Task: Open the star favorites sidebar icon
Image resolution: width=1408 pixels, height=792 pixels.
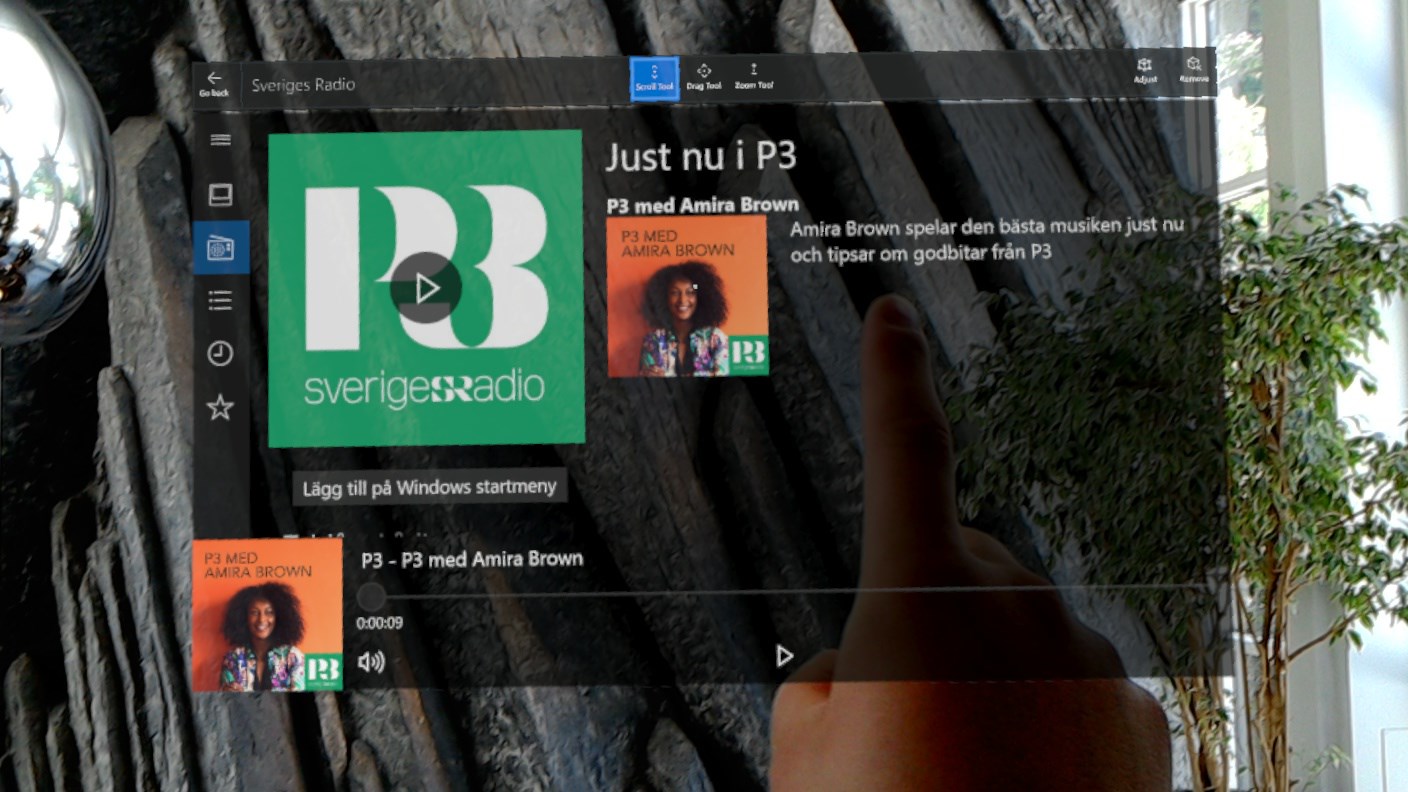Action: tap(220, 407)
